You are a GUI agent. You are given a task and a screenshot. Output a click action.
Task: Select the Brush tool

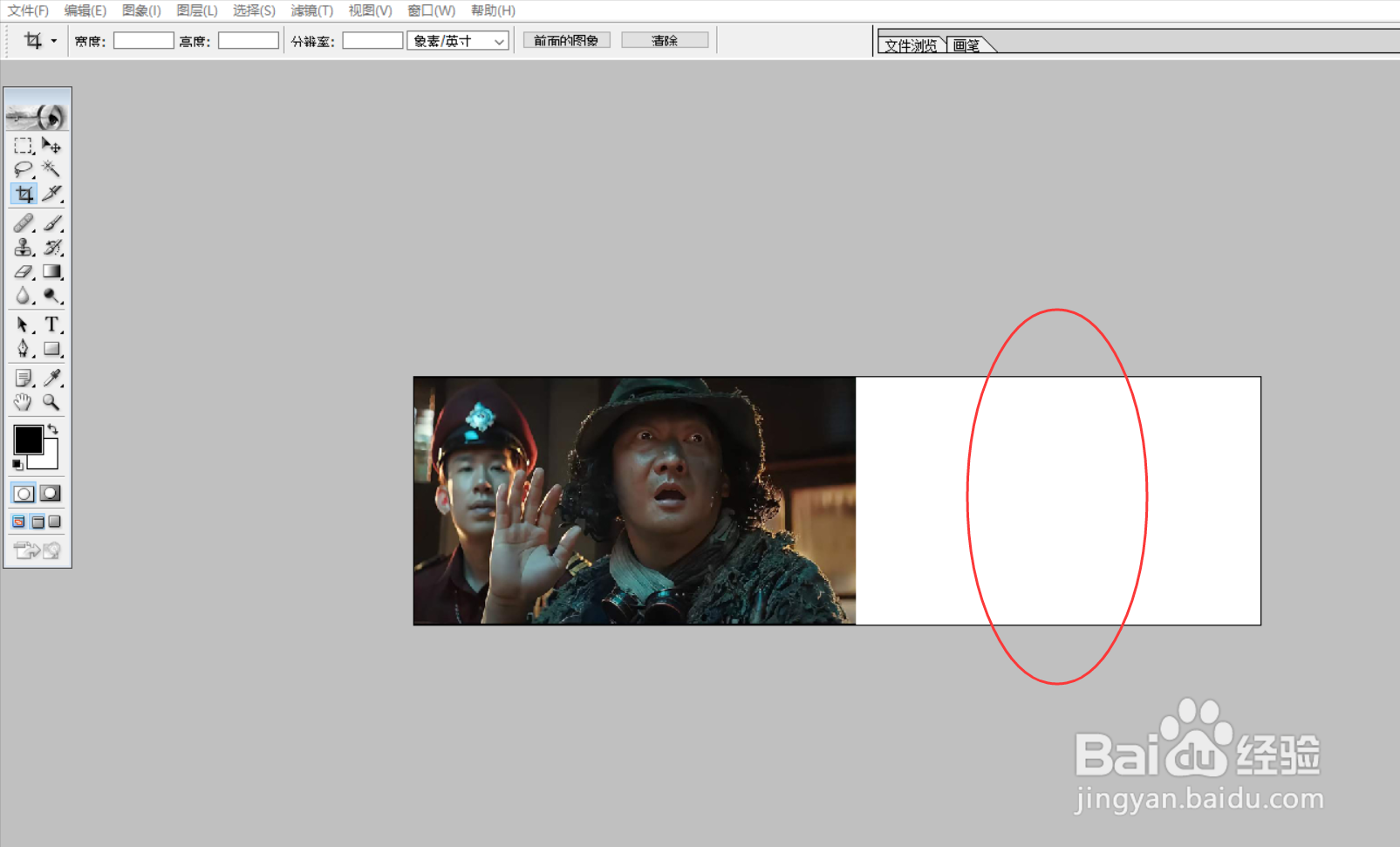pos(51,223)
